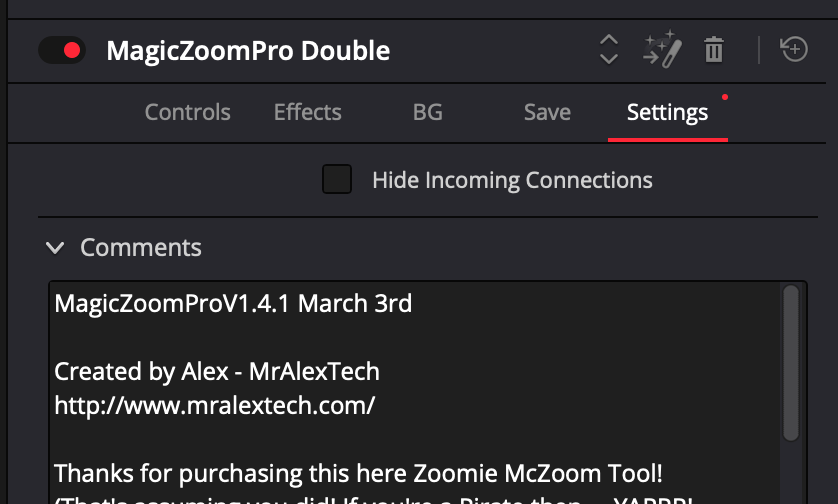Go to the Save tab
Screen dimensions: 838x504
547,112
